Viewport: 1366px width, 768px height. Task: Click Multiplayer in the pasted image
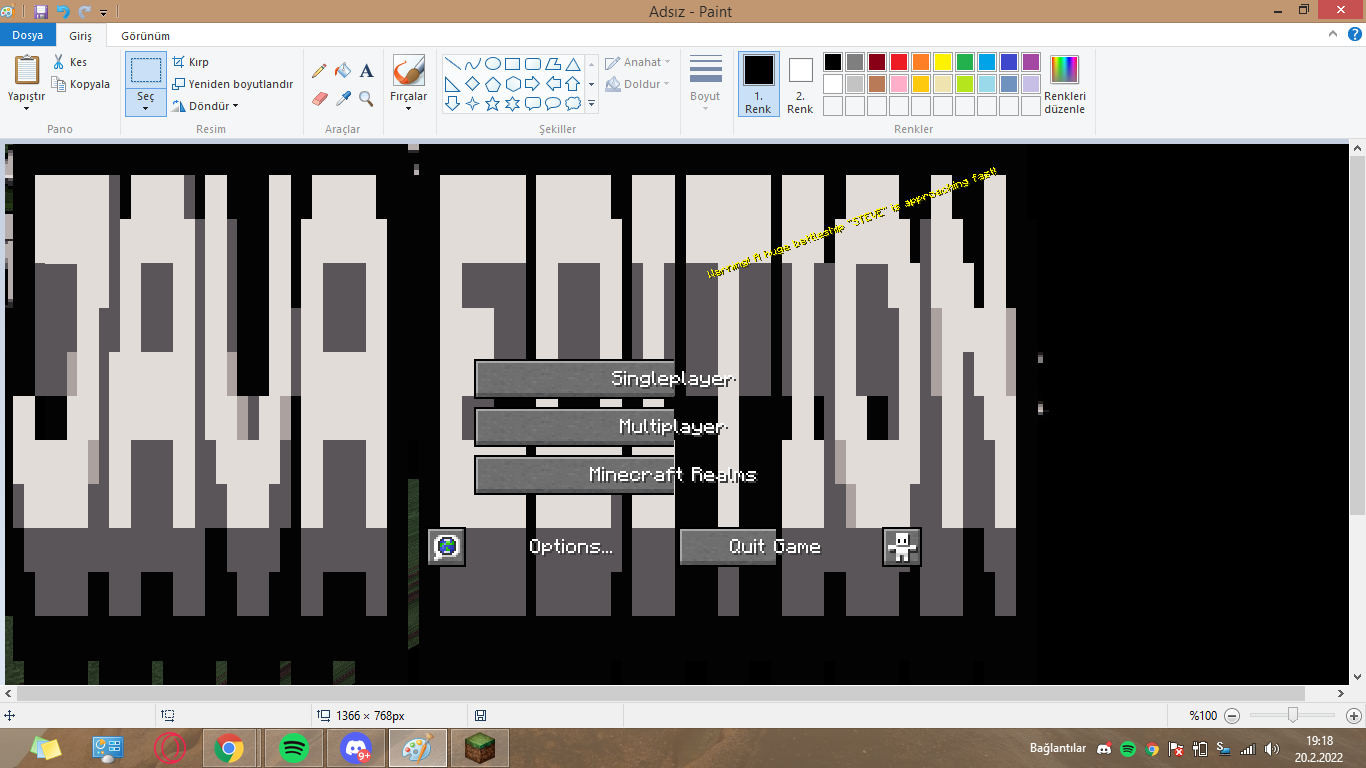click(673, 427)
